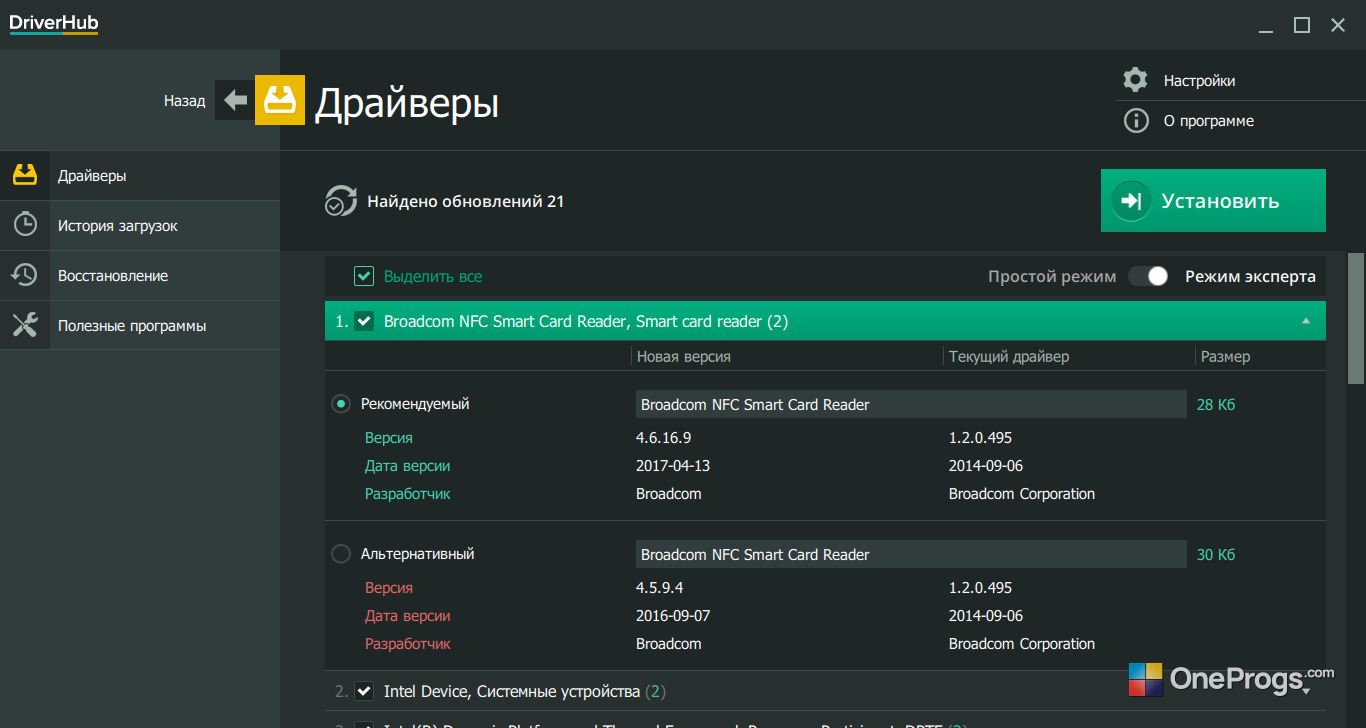Click the Текущий драйвер column header

(1009, 356)
